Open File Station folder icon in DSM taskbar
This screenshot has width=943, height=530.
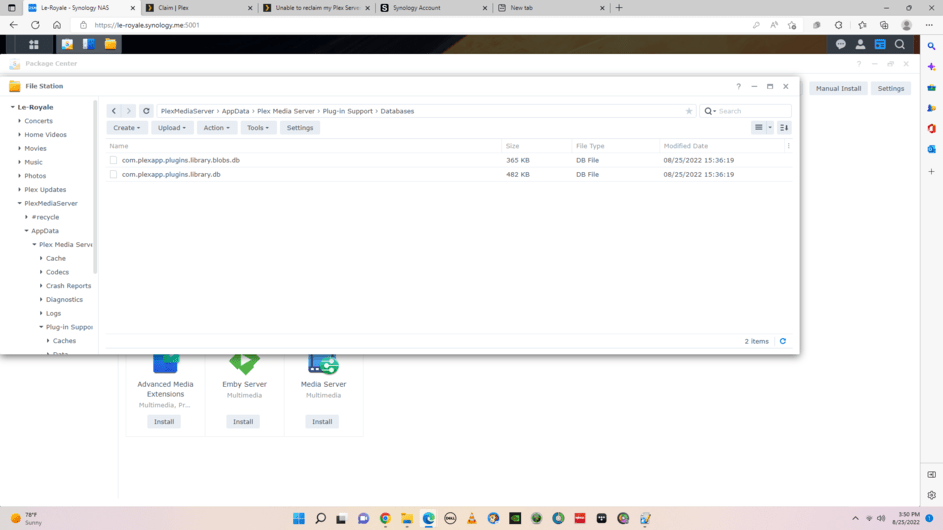click(x=110, y=45)
